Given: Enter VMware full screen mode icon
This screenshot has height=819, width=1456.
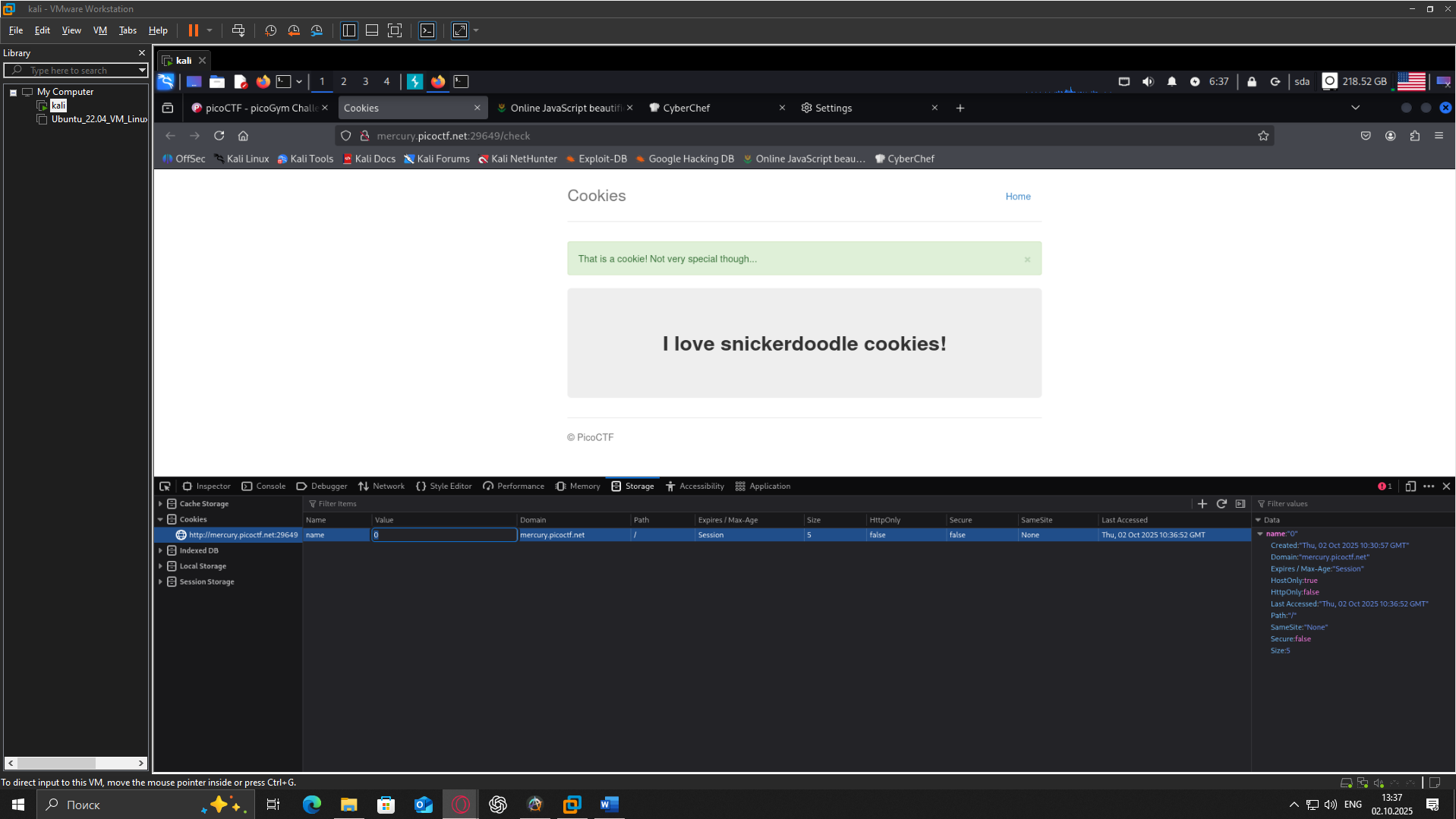Looking at the screenshot, I should click(395, 30).
